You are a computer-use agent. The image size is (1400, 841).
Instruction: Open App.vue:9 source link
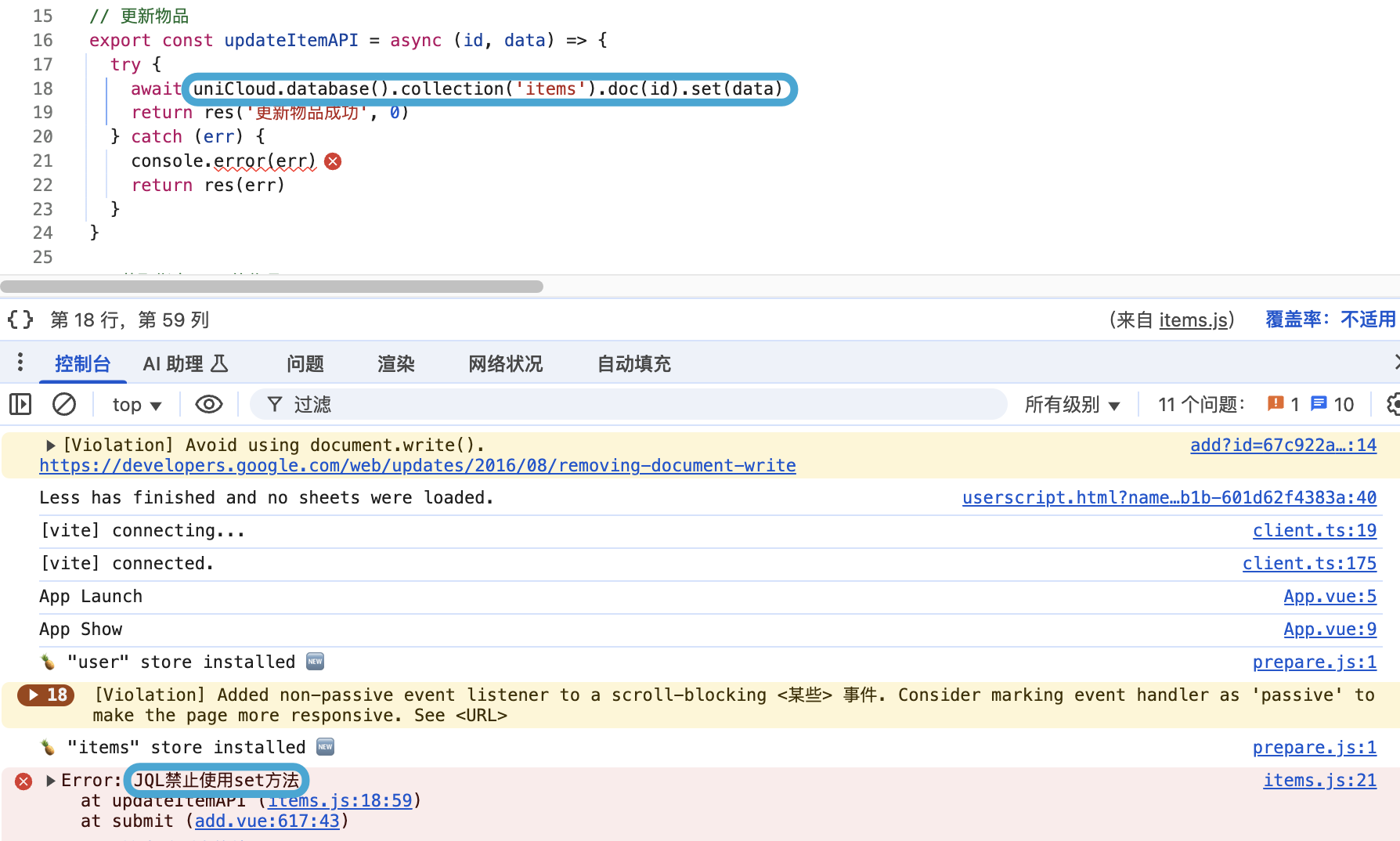(x=1330, y=629)
